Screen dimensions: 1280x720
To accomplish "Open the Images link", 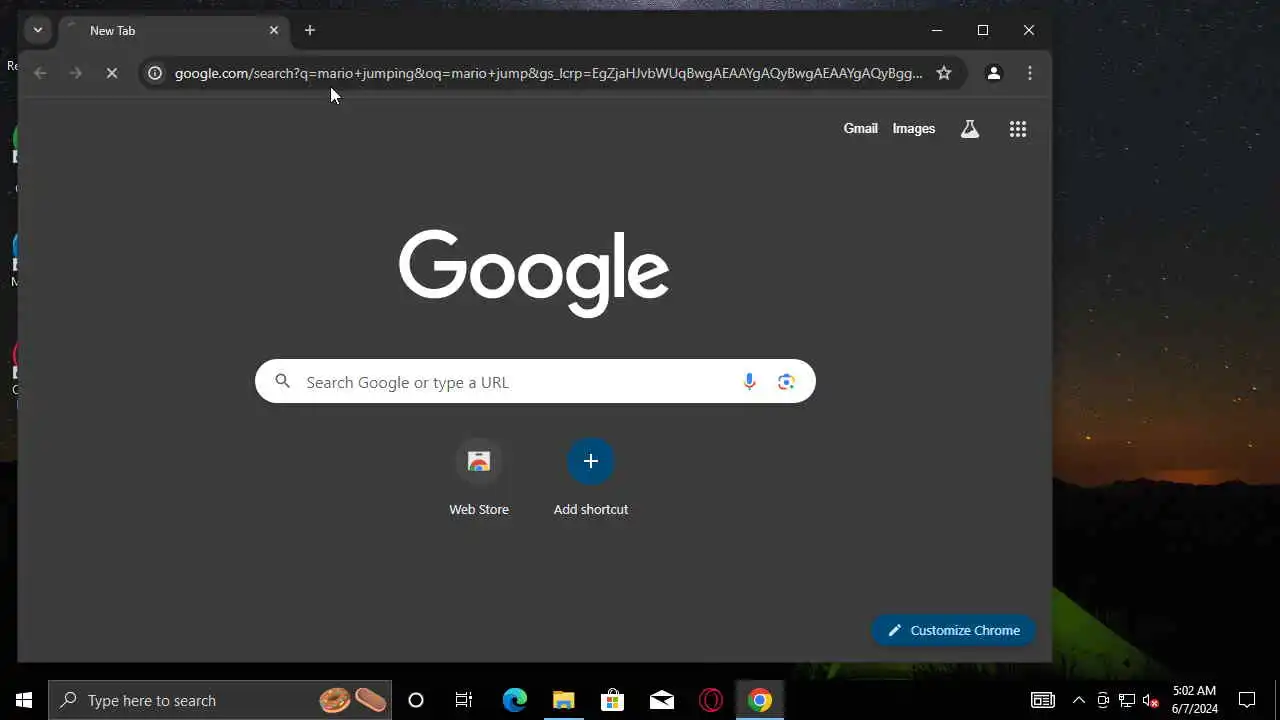I will (x=914, y=128).
